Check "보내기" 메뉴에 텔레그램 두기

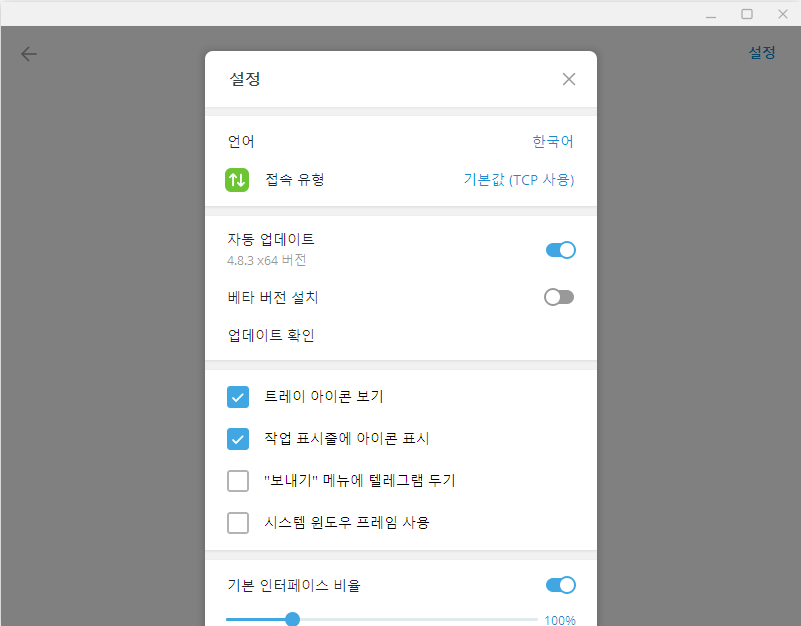(238, 481)
